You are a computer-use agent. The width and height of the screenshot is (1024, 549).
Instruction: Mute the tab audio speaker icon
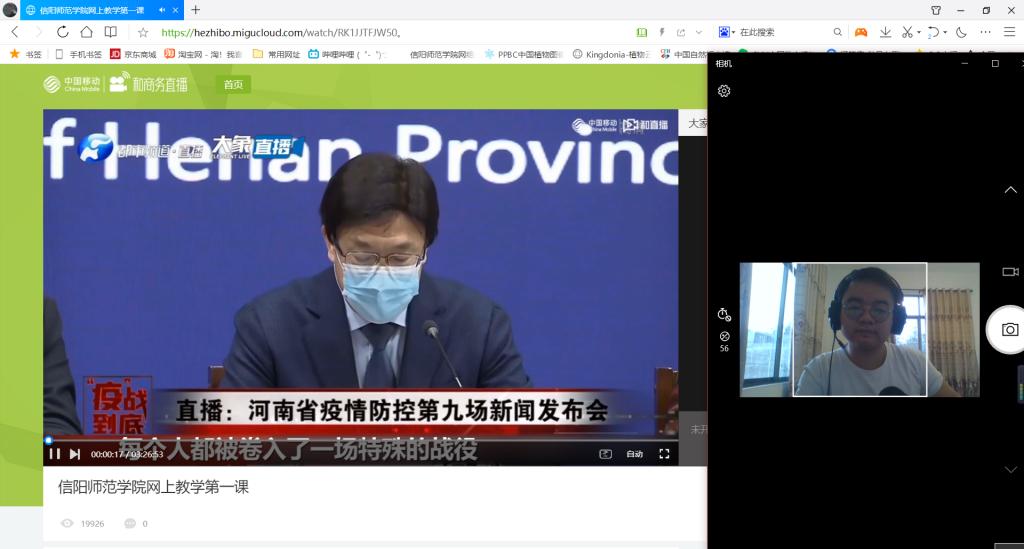coord(163,10)
